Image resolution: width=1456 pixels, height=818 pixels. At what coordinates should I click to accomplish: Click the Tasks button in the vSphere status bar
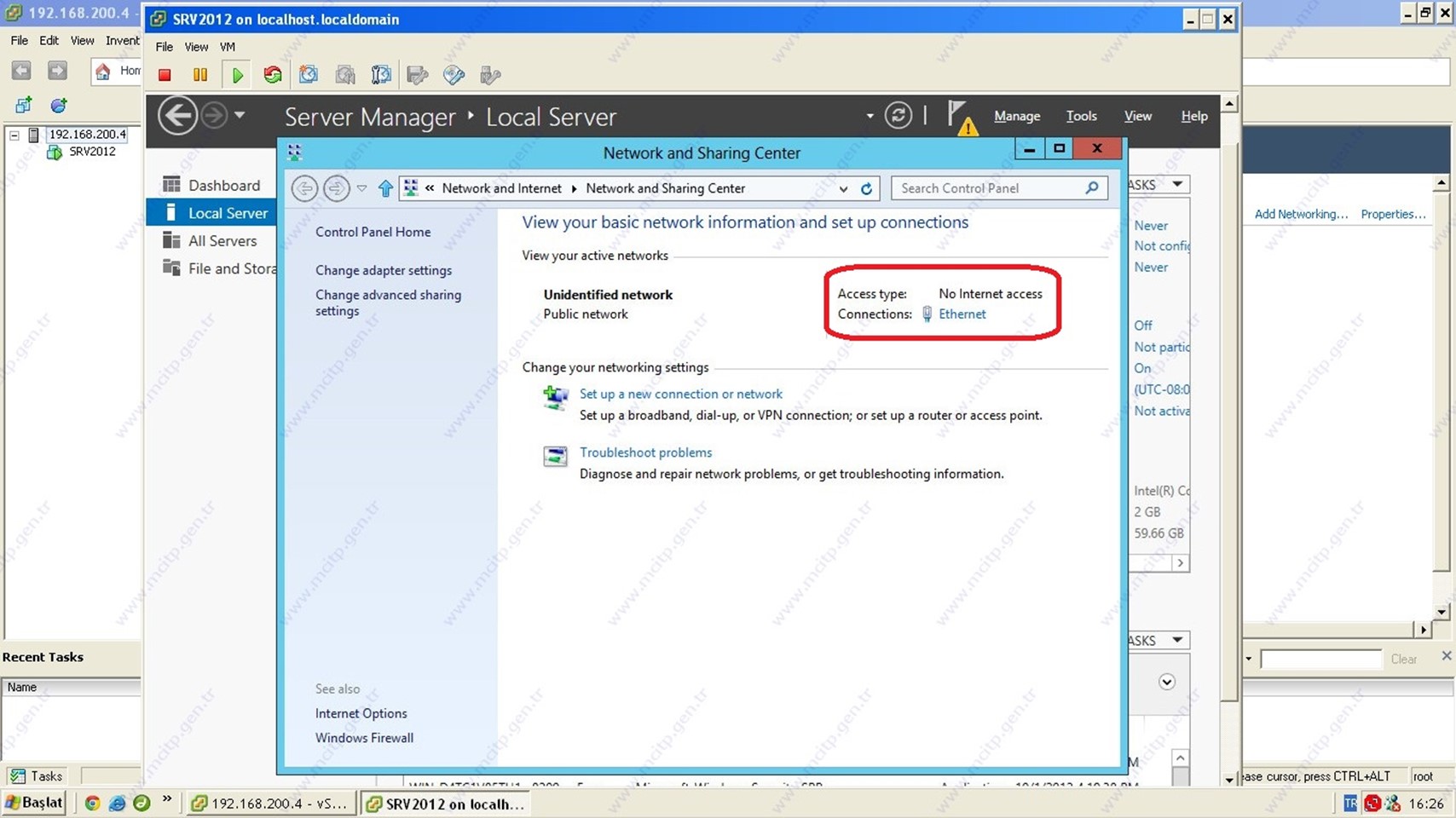[37, 775]
